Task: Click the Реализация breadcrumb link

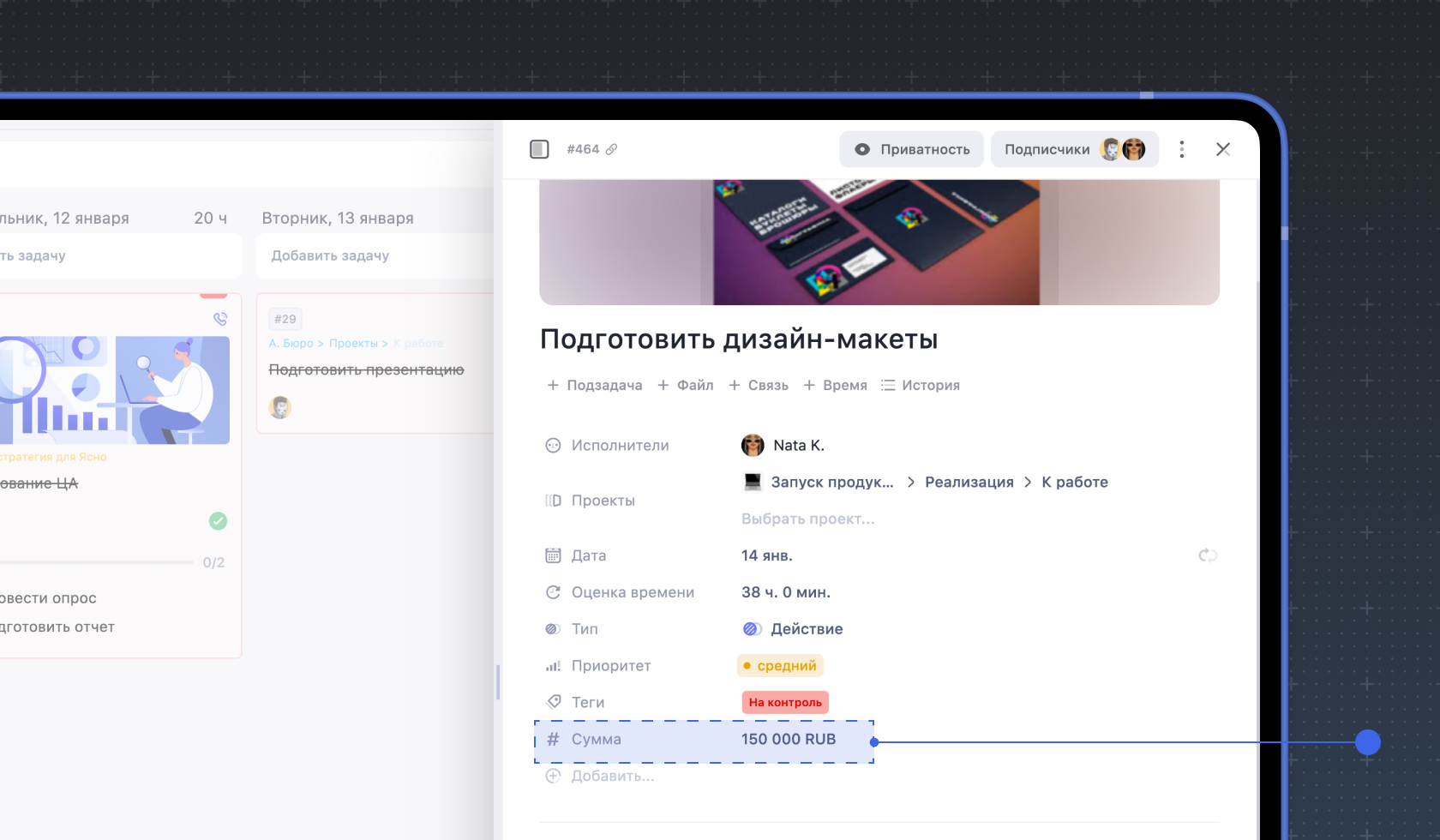Action: tap(969, 482)
